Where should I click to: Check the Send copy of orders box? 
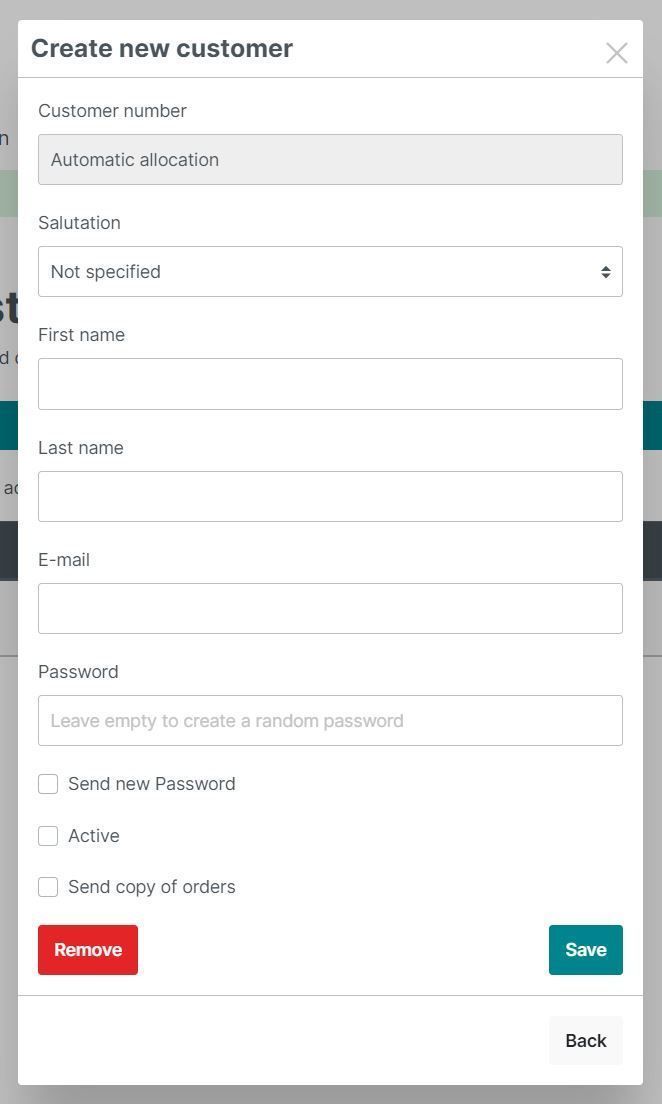click(x=48, y=887)
